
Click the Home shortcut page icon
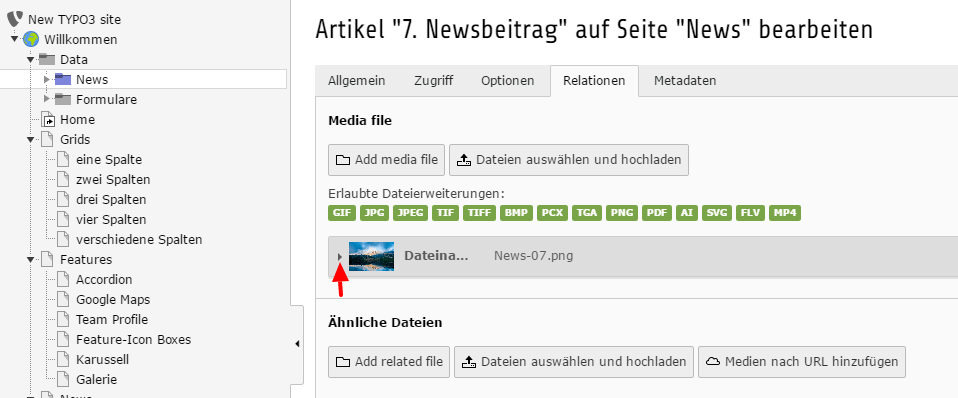tap(48, 119)
